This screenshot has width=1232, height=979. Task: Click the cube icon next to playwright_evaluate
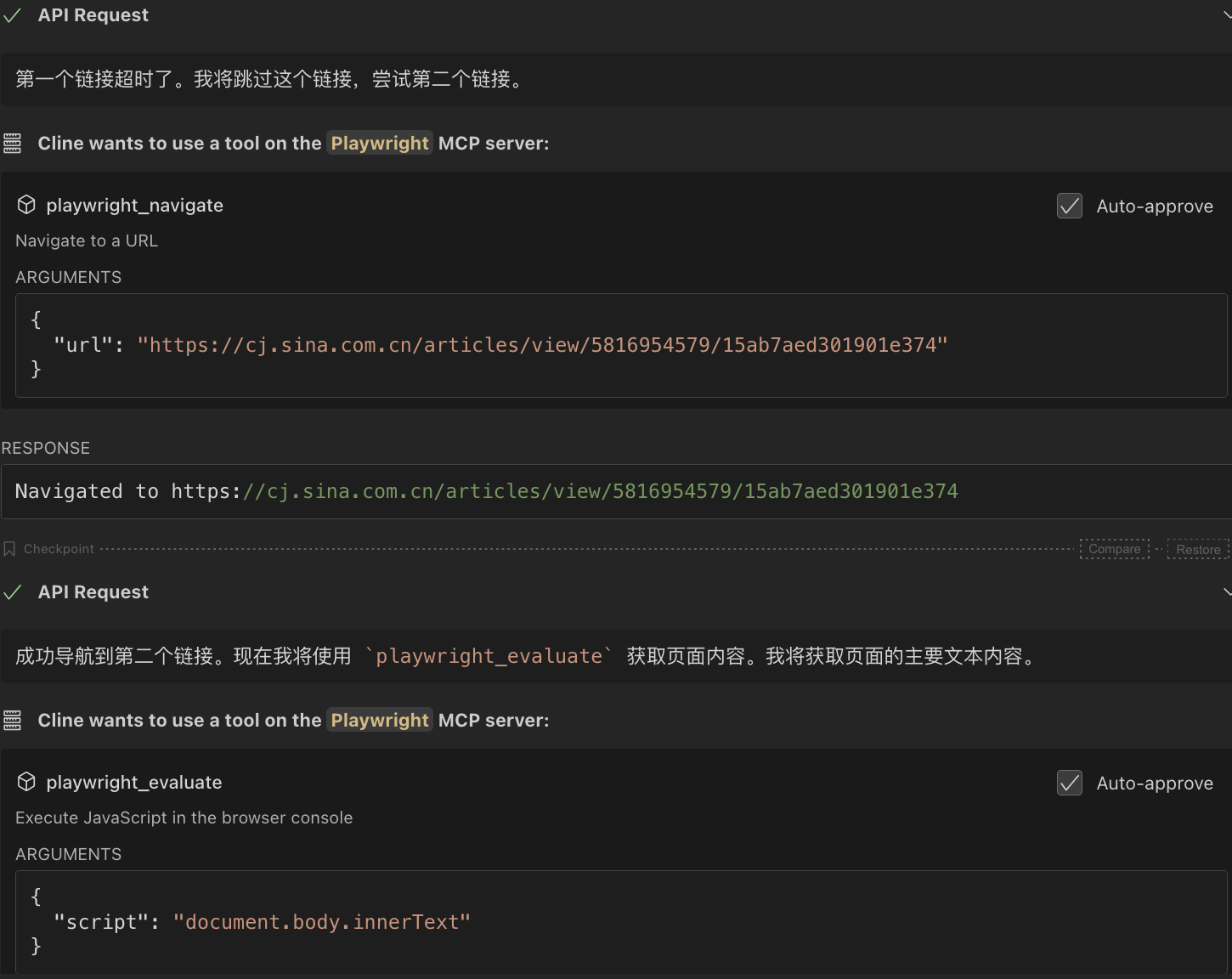(26, 782)
